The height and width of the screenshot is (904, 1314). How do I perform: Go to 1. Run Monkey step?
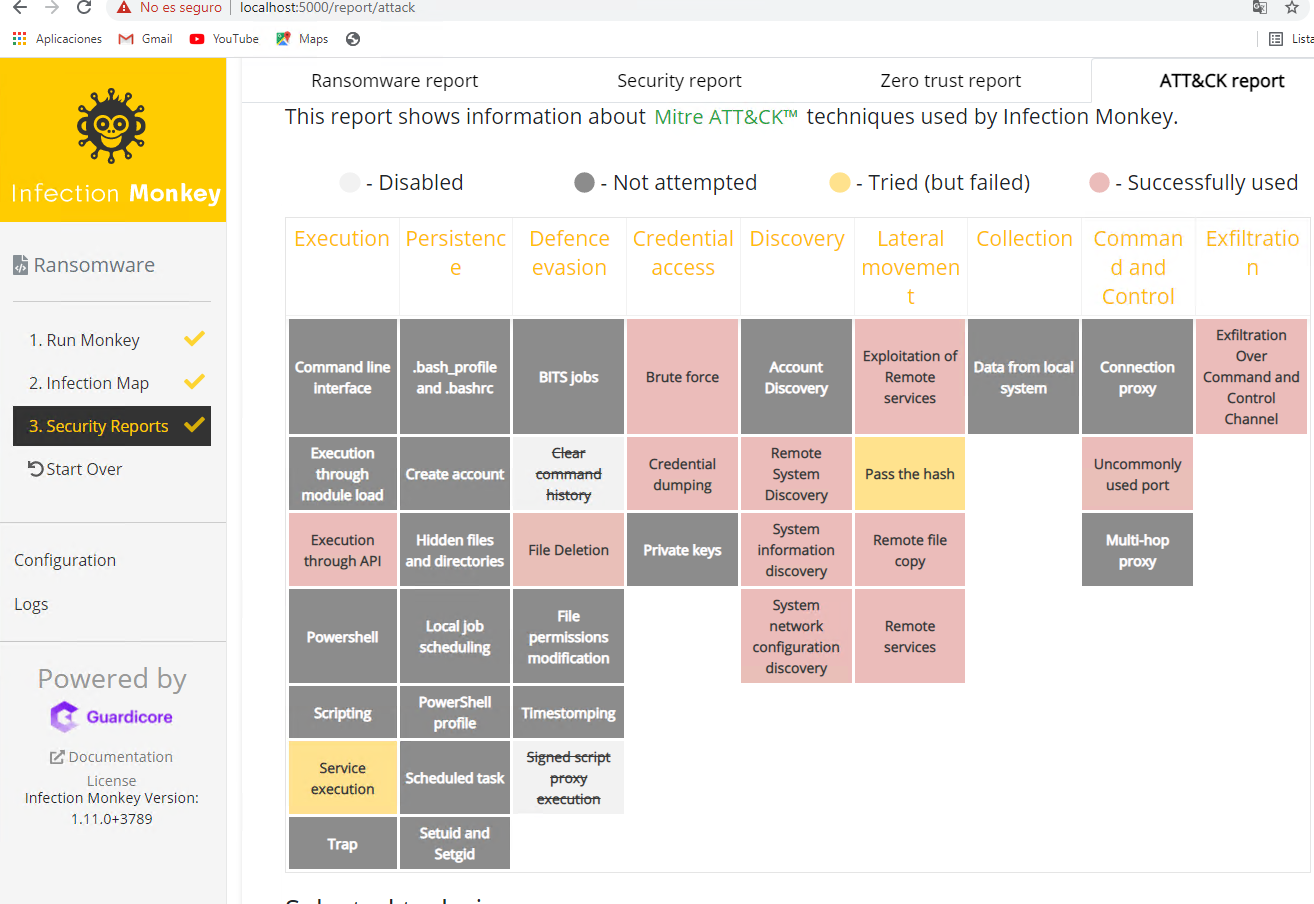(84, 340)
